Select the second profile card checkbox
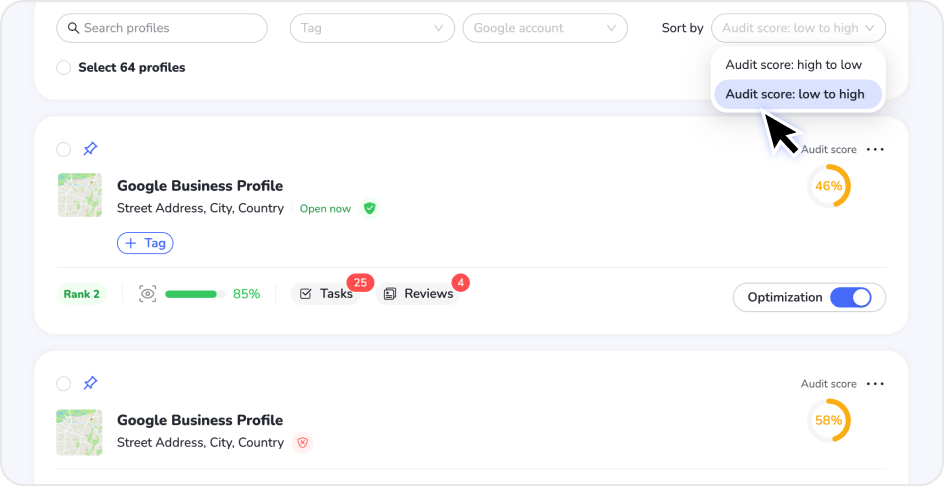Screen dimensions: 944x486 tap(63, 384)
